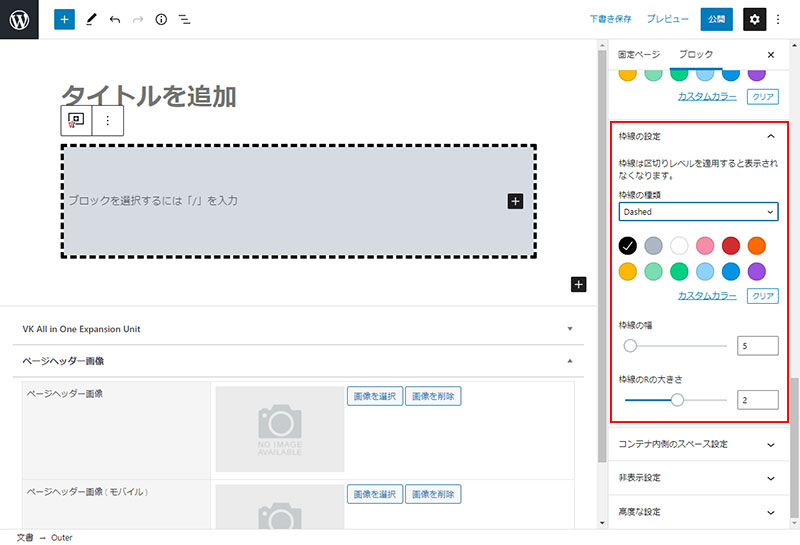Toggle the settings gear sidebar
Image resolution: width=800 pixels, height=545 pixels.
[x=755, y=19]
